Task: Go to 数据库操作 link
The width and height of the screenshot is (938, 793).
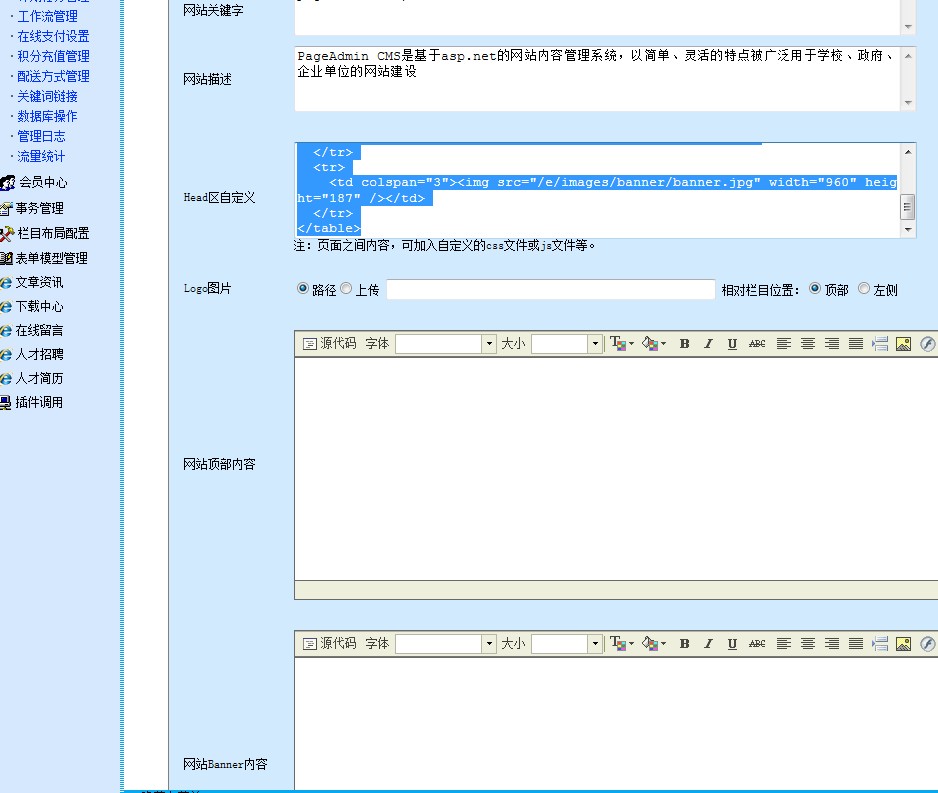Action: click(47, 116)
